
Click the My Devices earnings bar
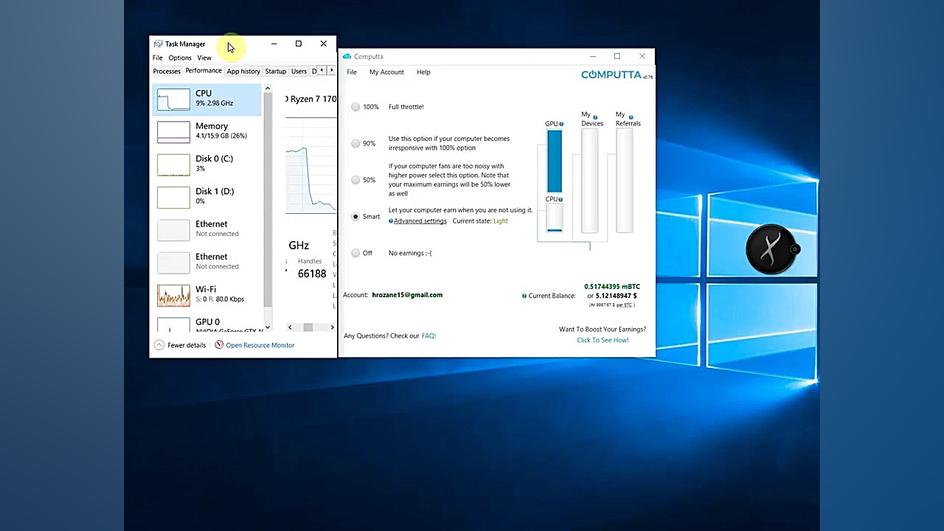(x=590, y=181)
